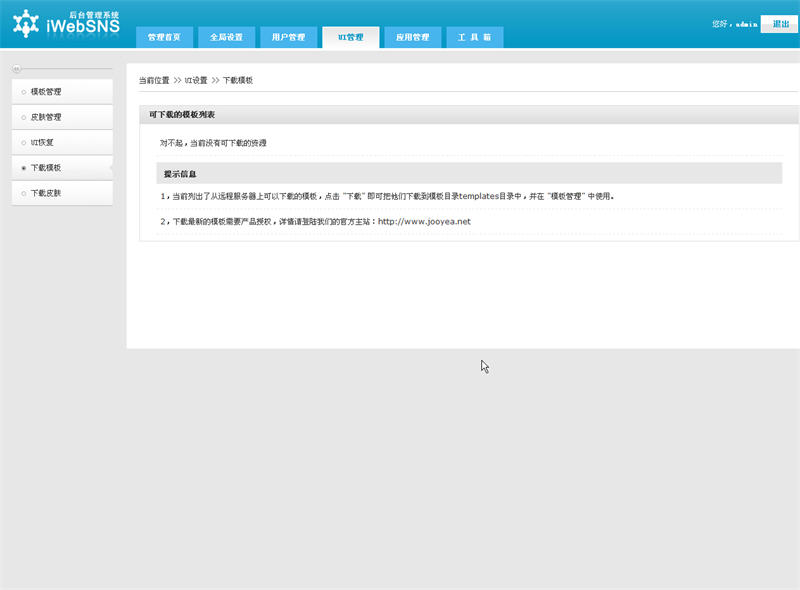The height and width of the screenshot is (590, 800).
Task: Click the bullet icon beside 模板管理
Action: click(23, 92)
